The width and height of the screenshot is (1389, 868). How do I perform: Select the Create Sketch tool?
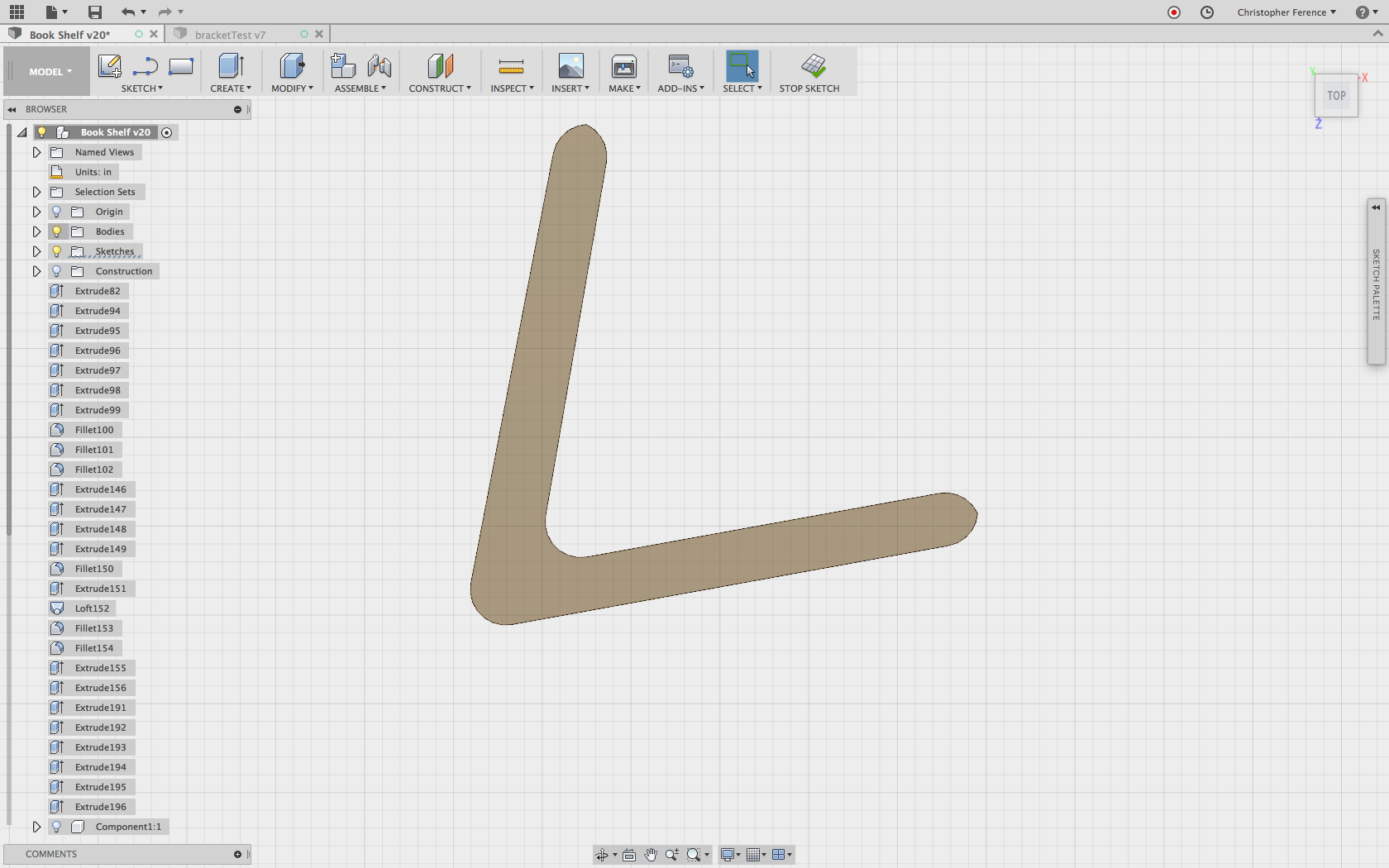tap(109, 66)
